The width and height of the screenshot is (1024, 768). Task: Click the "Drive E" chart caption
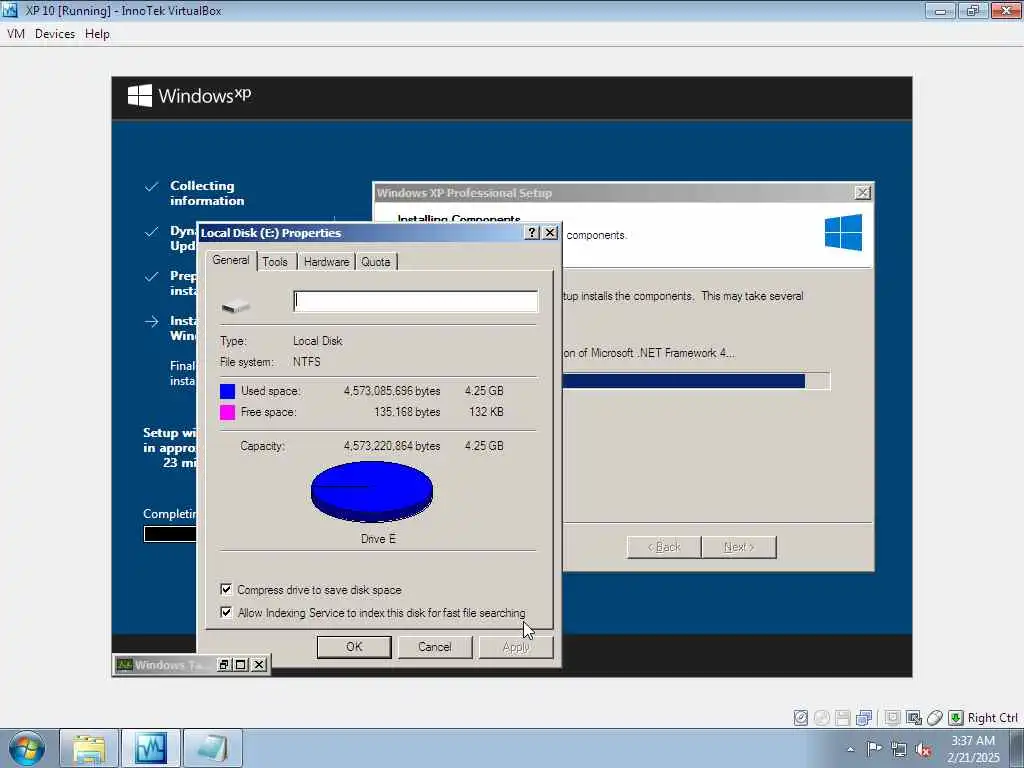[378, 539]
